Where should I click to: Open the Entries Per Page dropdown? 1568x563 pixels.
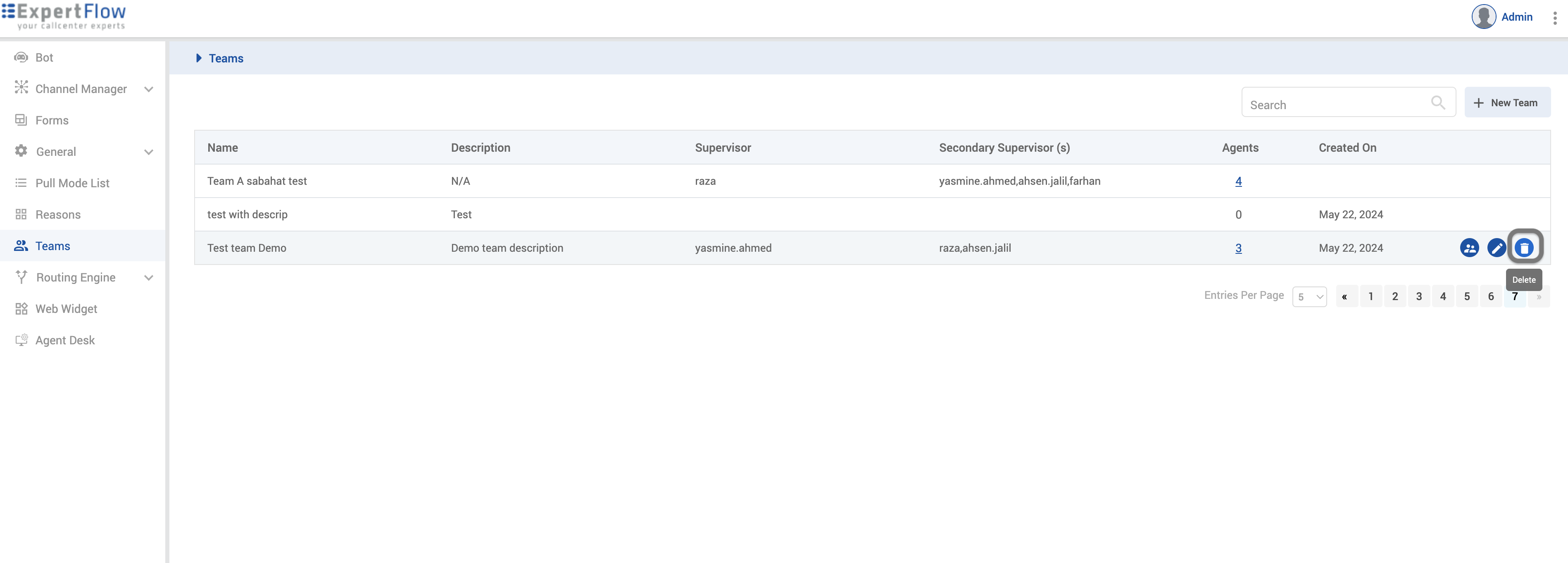[x=1309, y=296]
